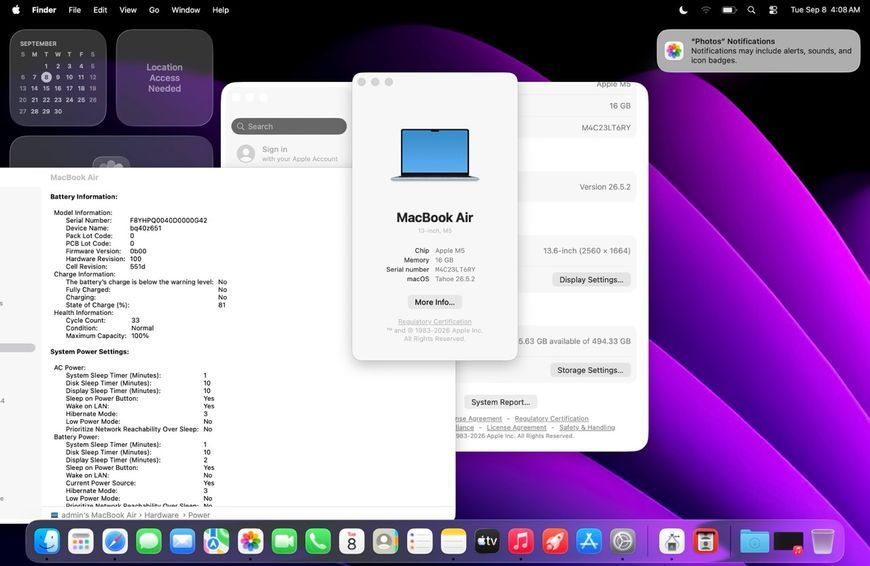
Task: Launch Apple TV from the Dock
Action: point(487,542)
